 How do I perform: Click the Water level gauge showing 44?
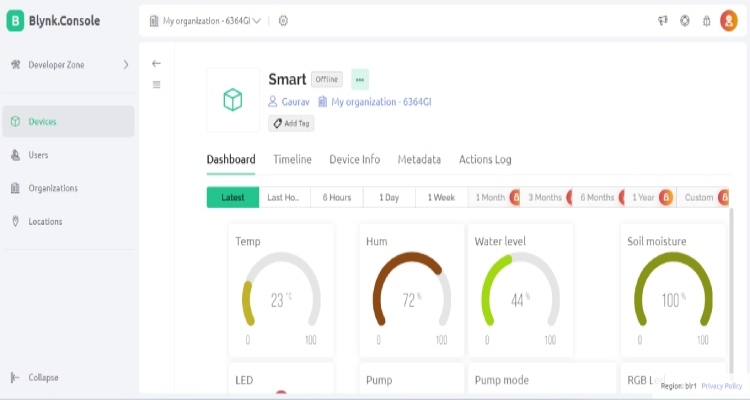click(520, 290)
